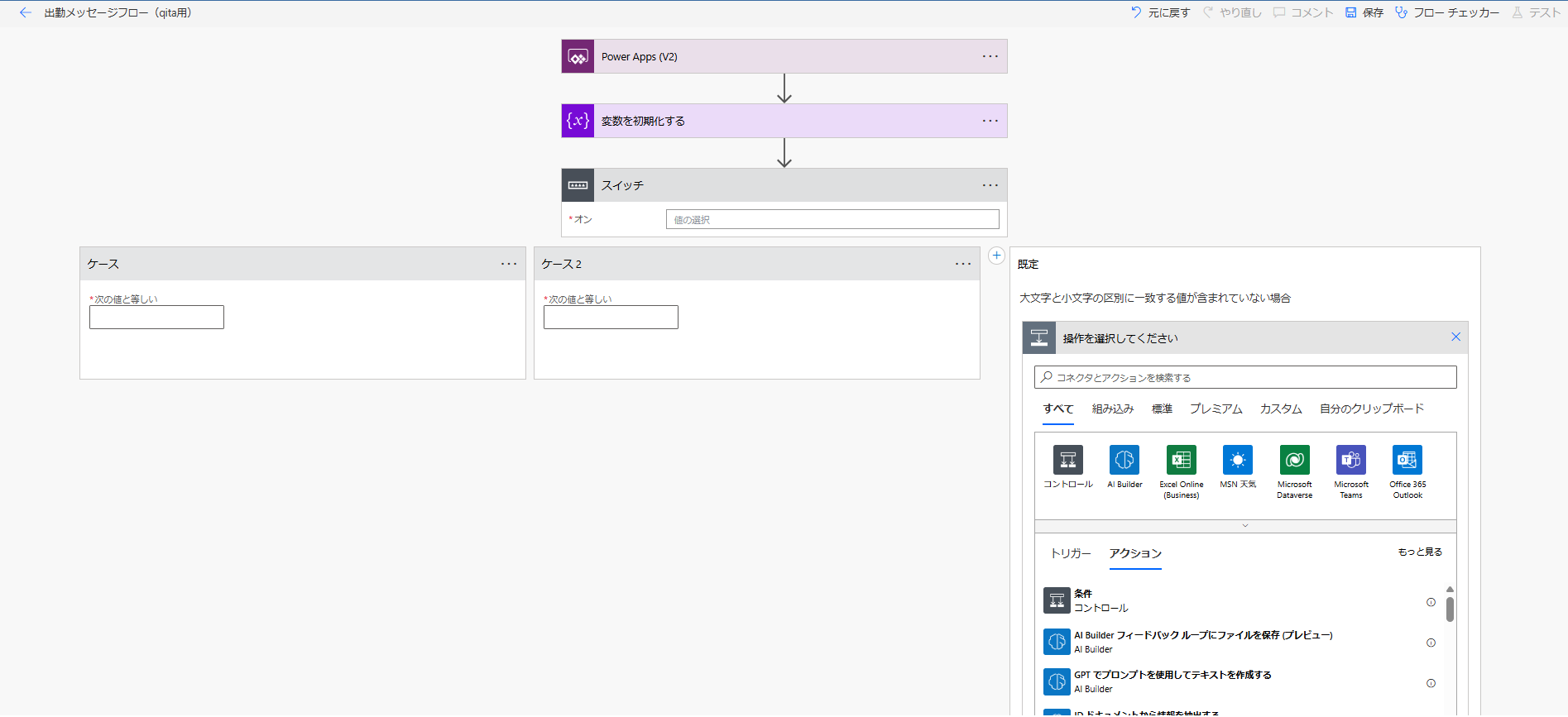
Task: Select the AI Builder connector icon
Action: [1124, 460]
